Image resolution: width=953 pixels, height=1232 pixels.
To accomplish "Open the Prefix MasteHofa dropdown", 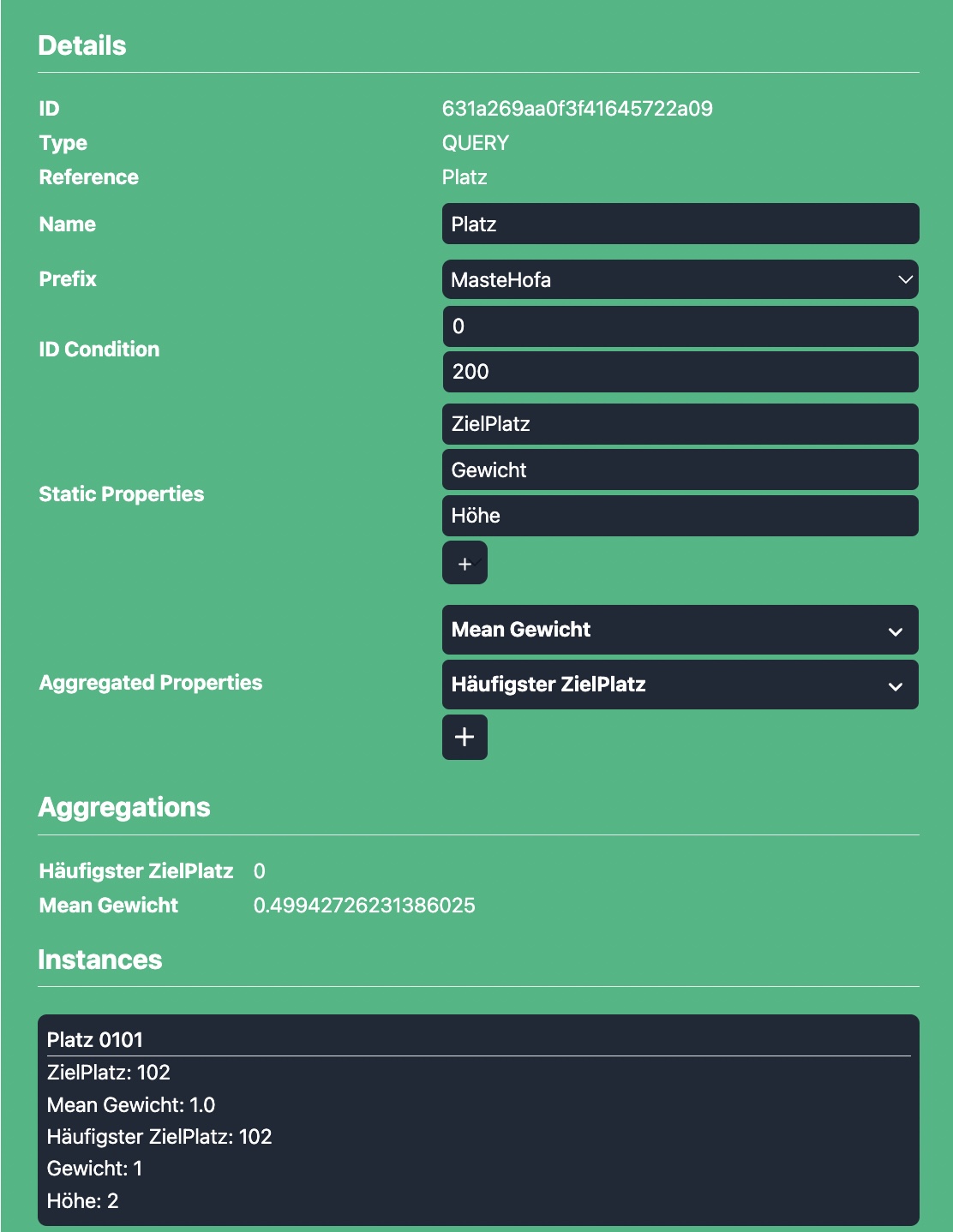I will coord(680,279).
